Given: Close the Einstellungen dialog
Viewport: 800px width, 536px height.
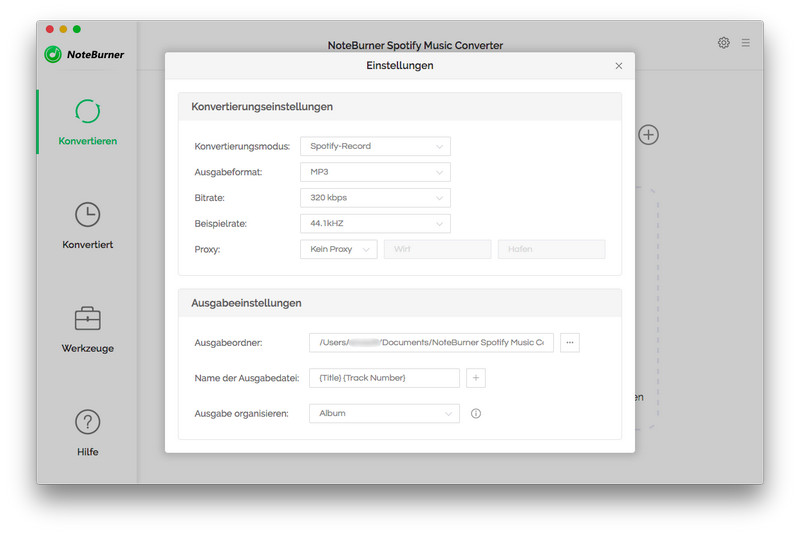Looking at the screenshot, I should tap(618, 66).
